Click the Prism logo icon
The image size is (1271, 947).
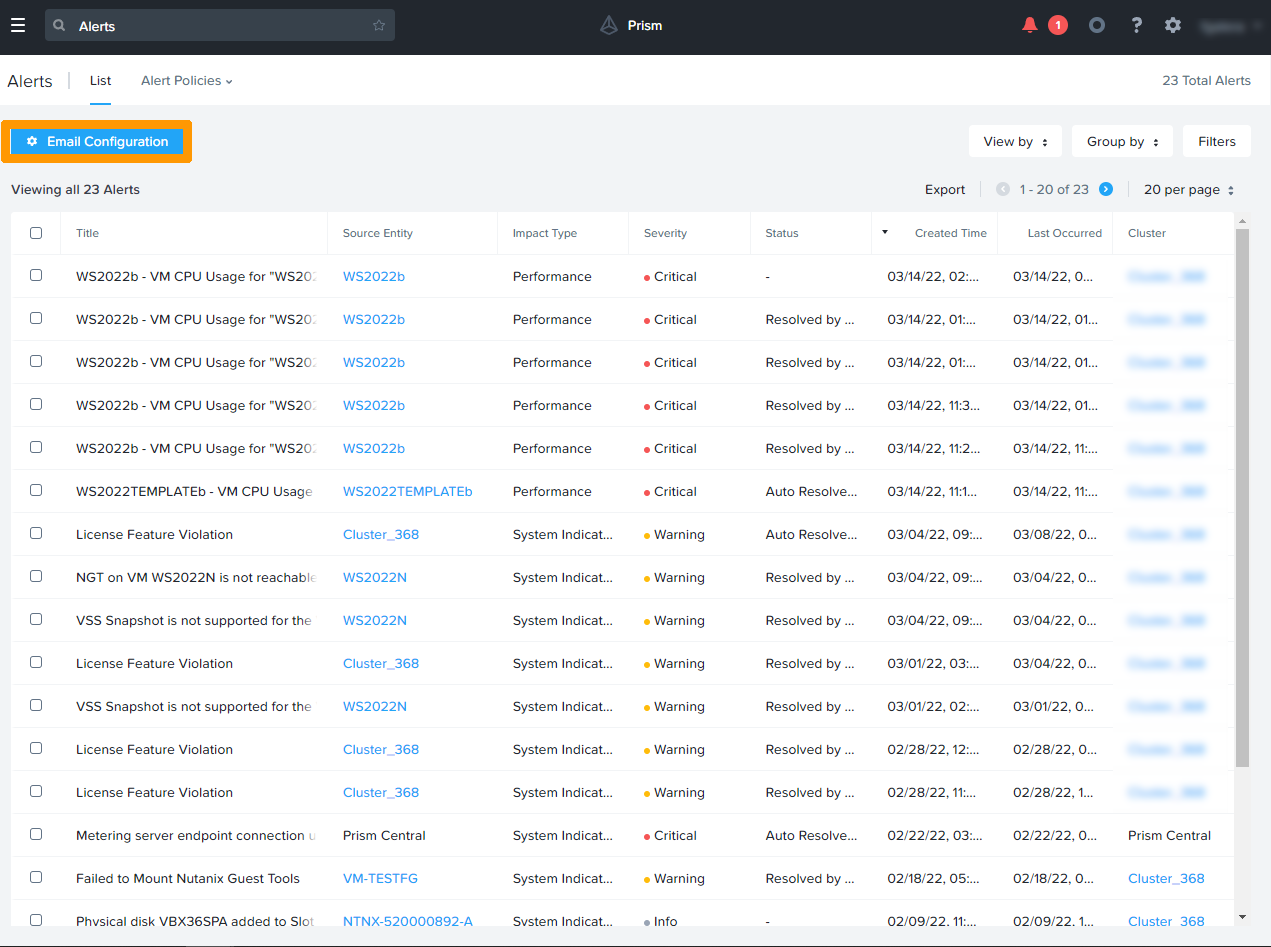coord(609,26)
